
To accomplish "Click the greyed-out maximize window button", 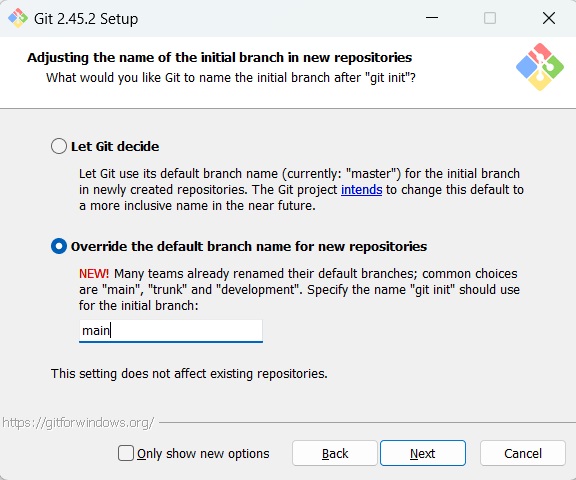I will click(490, 18).
